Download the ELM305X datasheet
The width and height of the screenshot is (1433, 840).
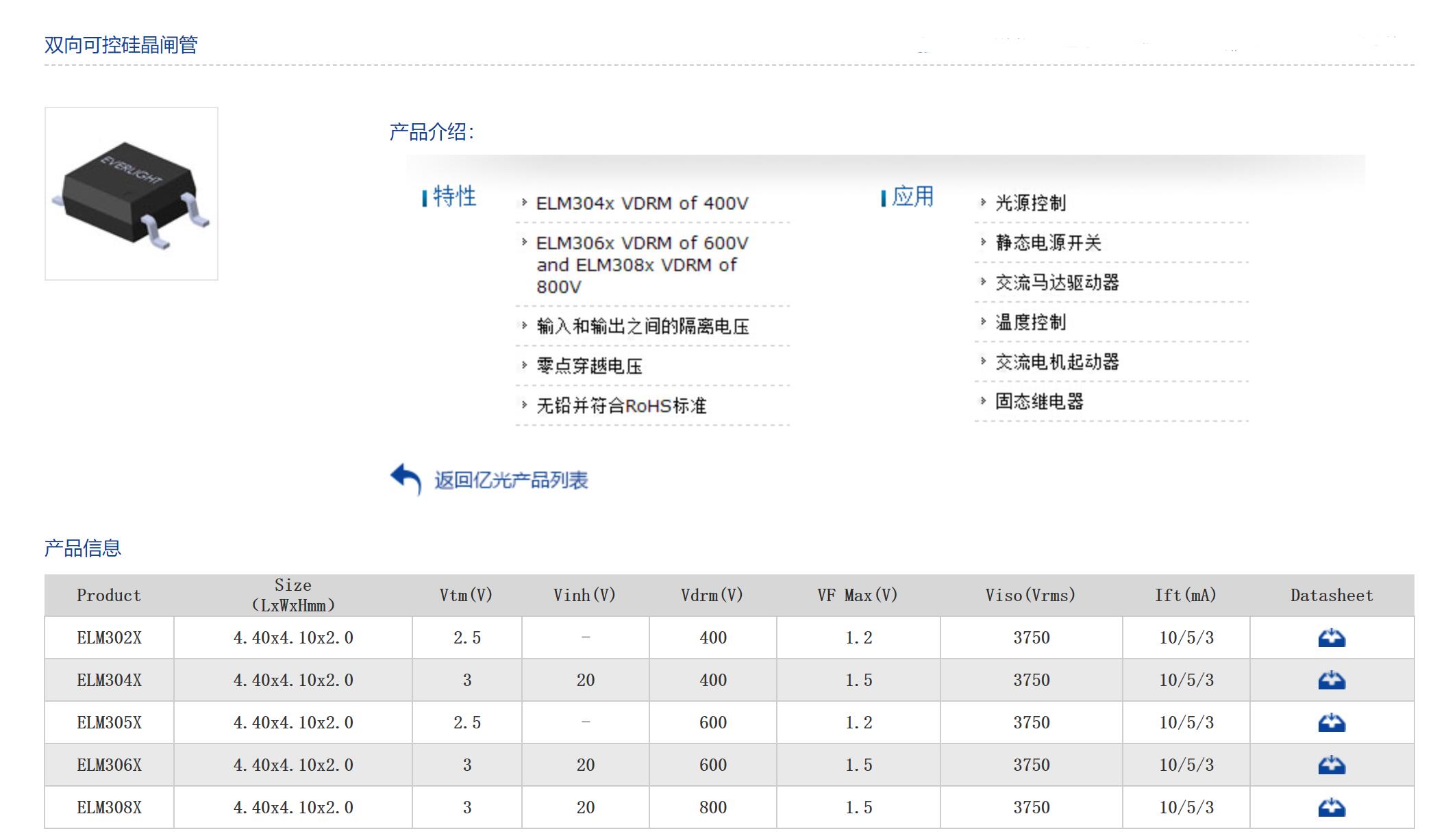(1331, 723)
